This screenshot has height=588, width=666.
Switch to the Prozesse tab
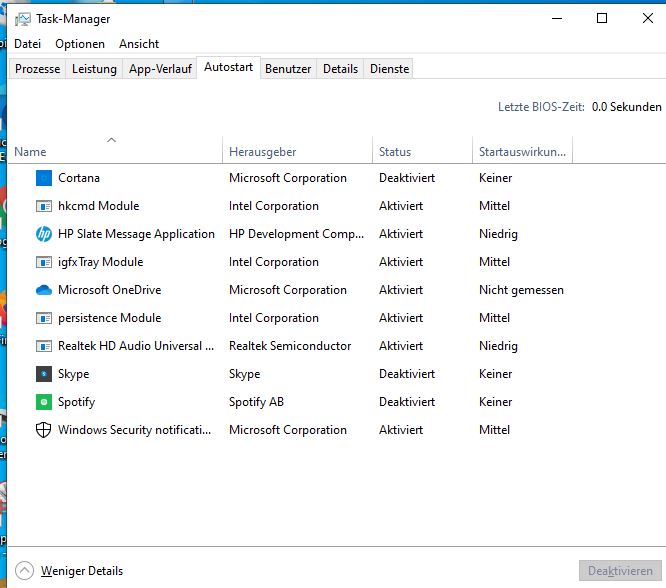[37, 69]
